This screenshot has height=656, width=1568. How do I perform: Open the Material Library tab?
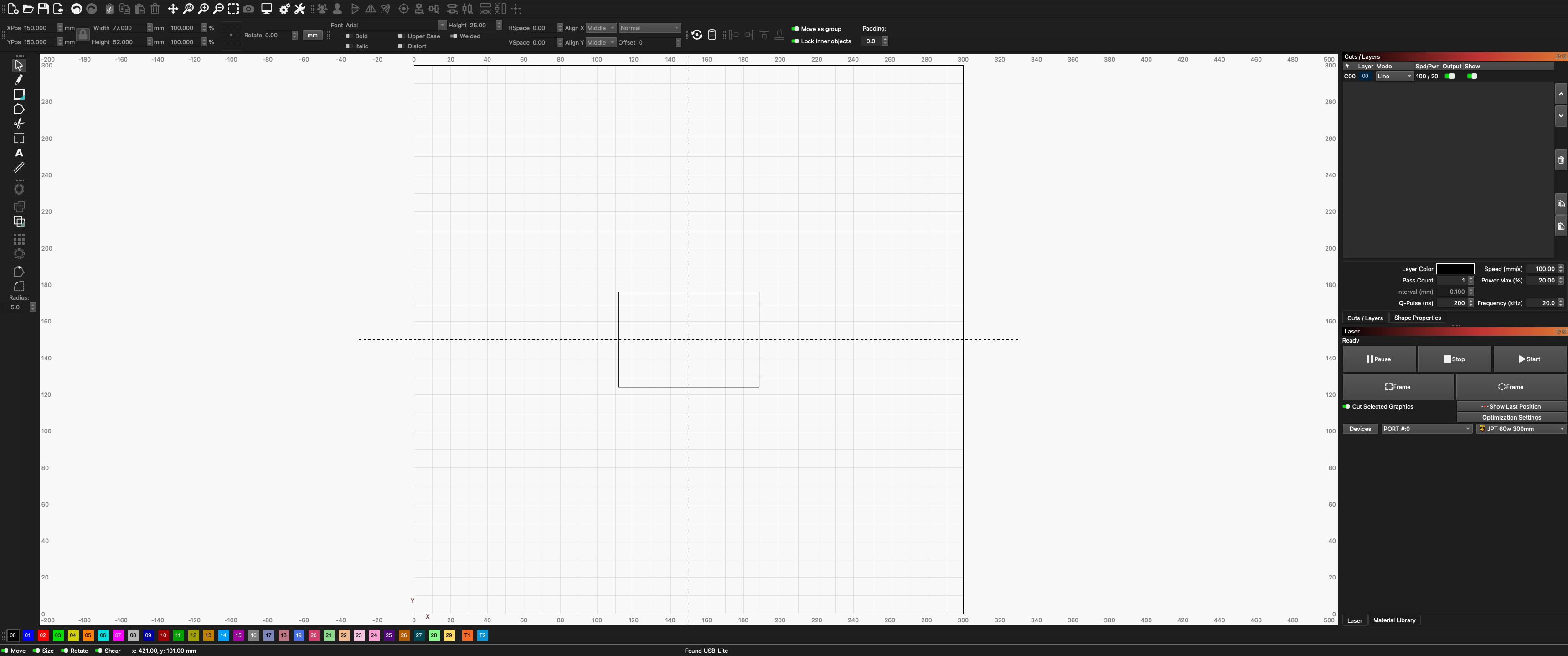coord(1394,620)
